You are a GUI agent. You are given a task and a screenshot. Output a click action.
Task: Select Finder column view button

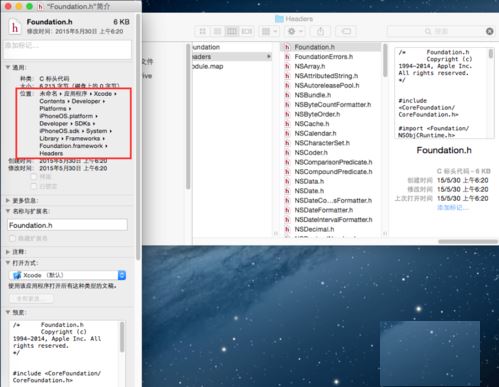pos(232,31)
